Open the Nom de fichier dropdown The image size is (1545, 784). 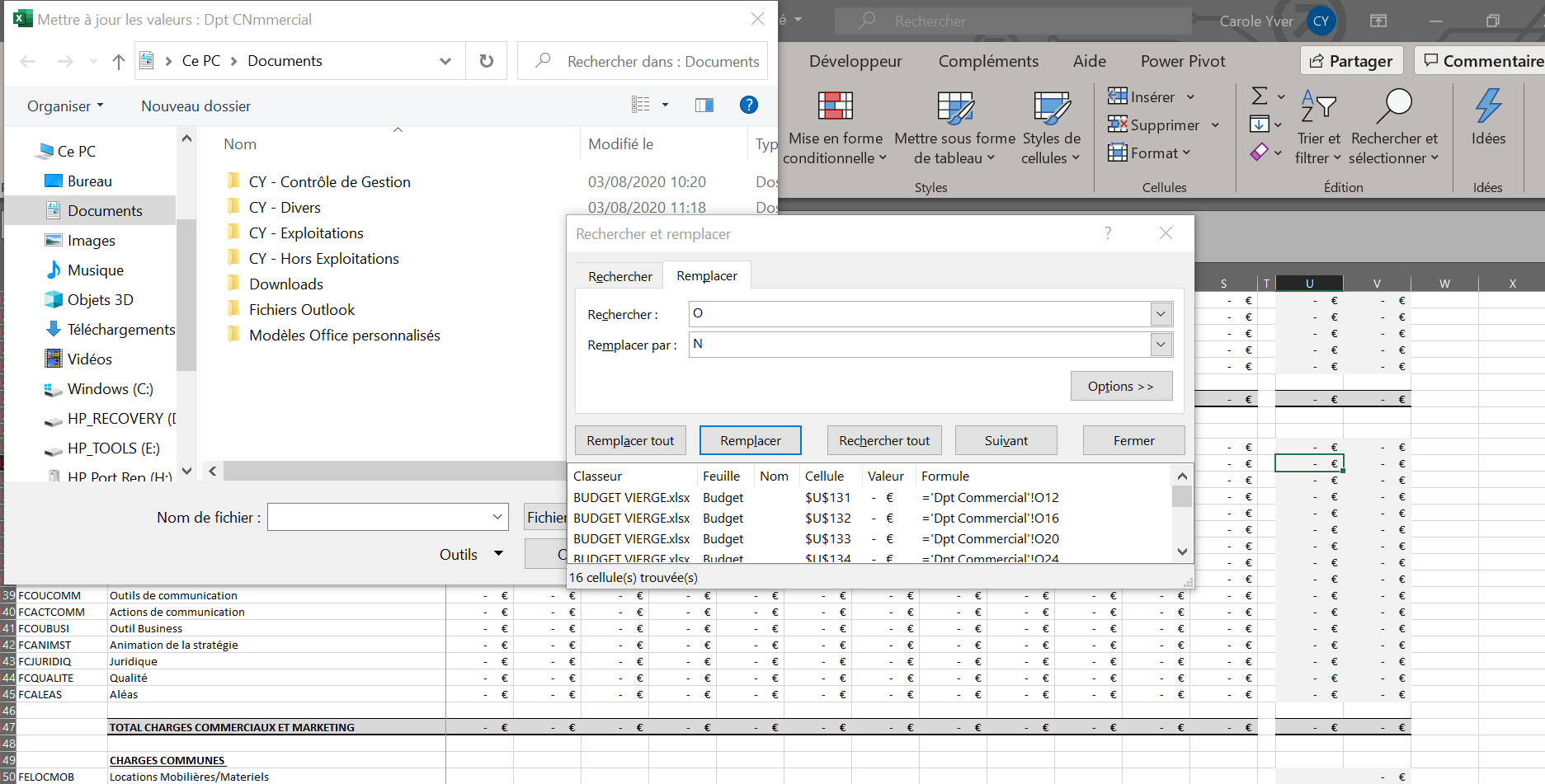(497, 517)
